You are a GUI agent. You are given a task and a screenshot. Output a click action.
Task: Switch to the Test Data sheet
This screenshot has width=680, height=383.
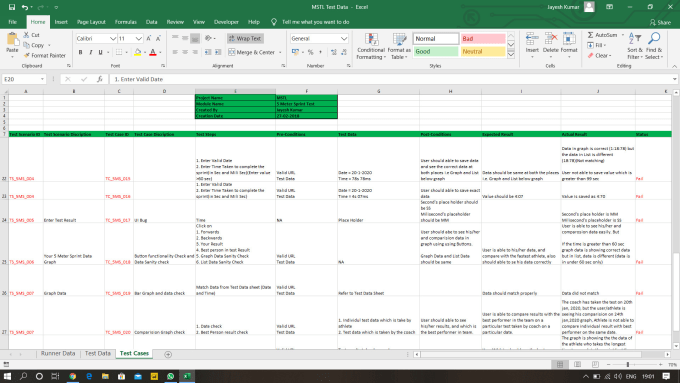(98, 354)
